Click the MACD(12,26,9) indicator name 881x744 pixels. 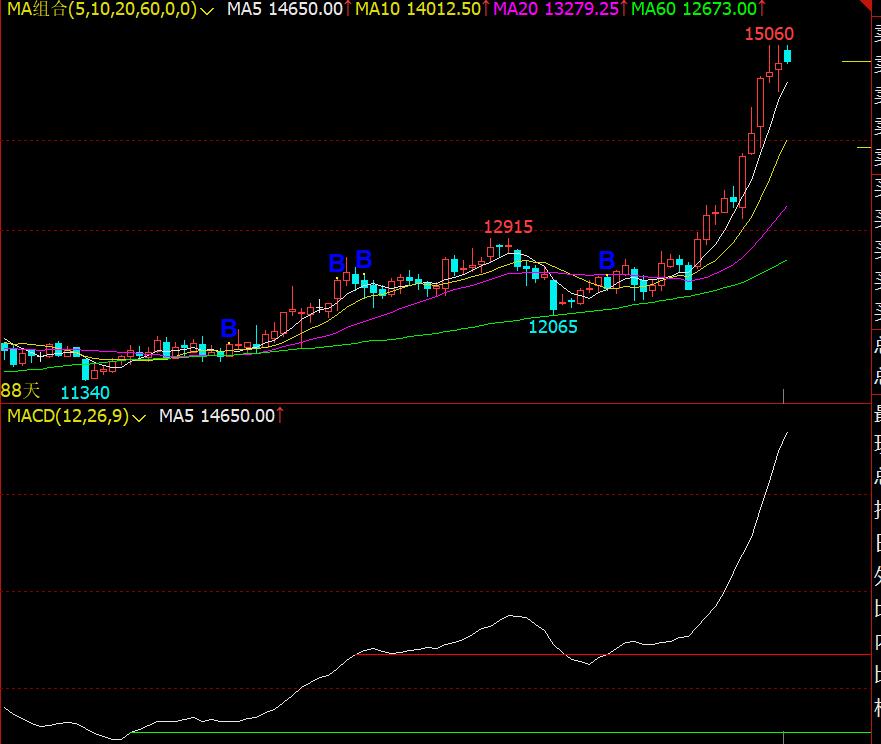(66, 416)
